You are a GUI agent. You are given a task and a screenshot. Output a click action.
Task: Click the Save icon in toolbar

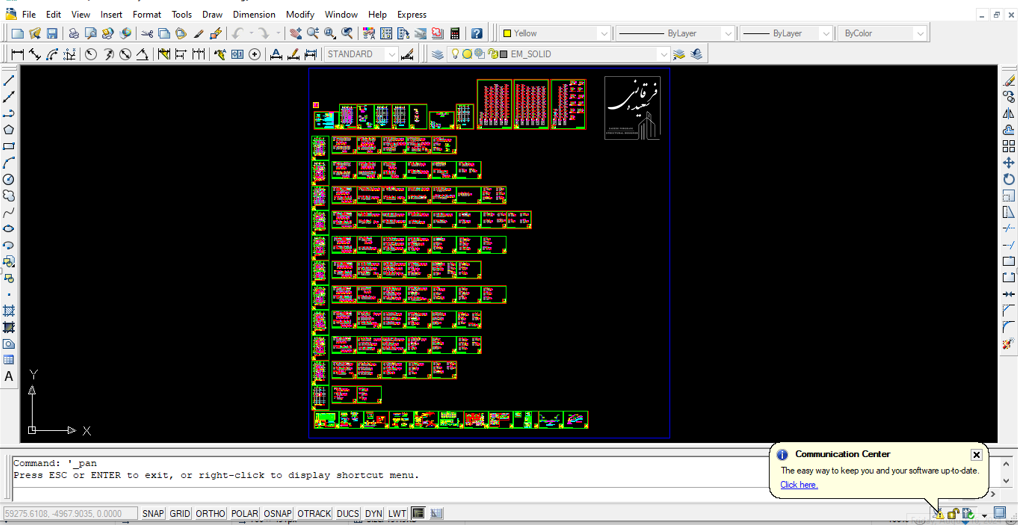(52, 34)
